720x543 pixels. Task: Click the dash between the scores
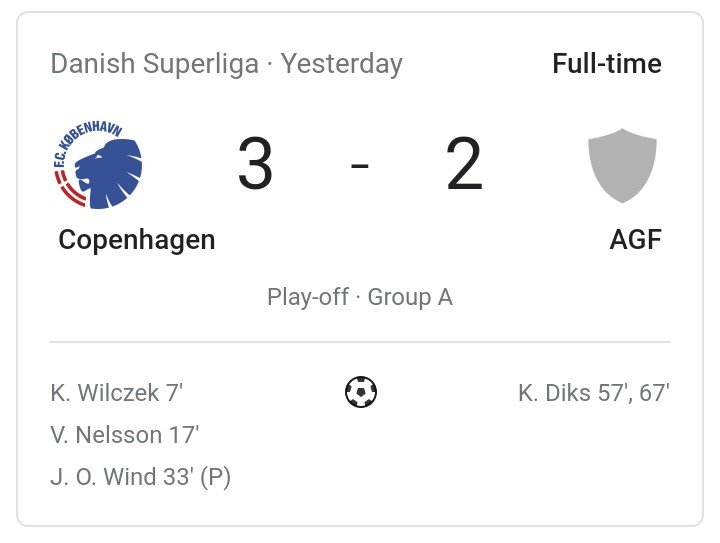pos(360,166)
